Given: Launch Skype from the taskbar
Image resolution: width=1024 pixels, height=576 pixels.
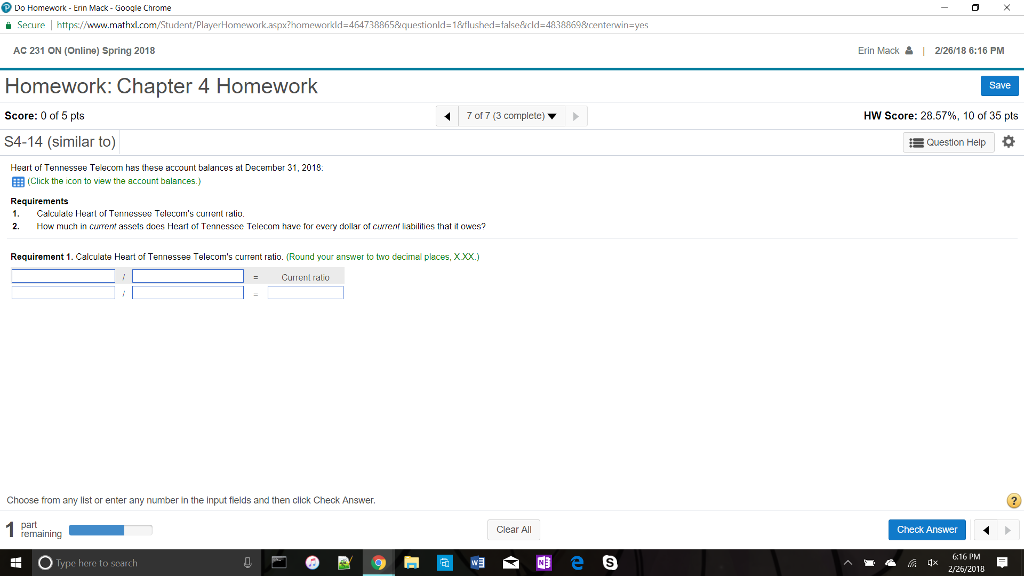Looking at the screenshot, I should point(609,562).
